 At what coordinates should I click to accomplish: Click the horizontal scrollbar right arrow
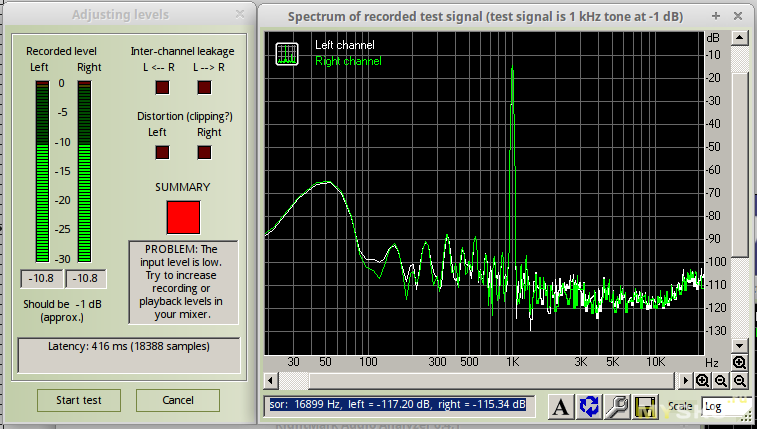click(x=685, y=381)
